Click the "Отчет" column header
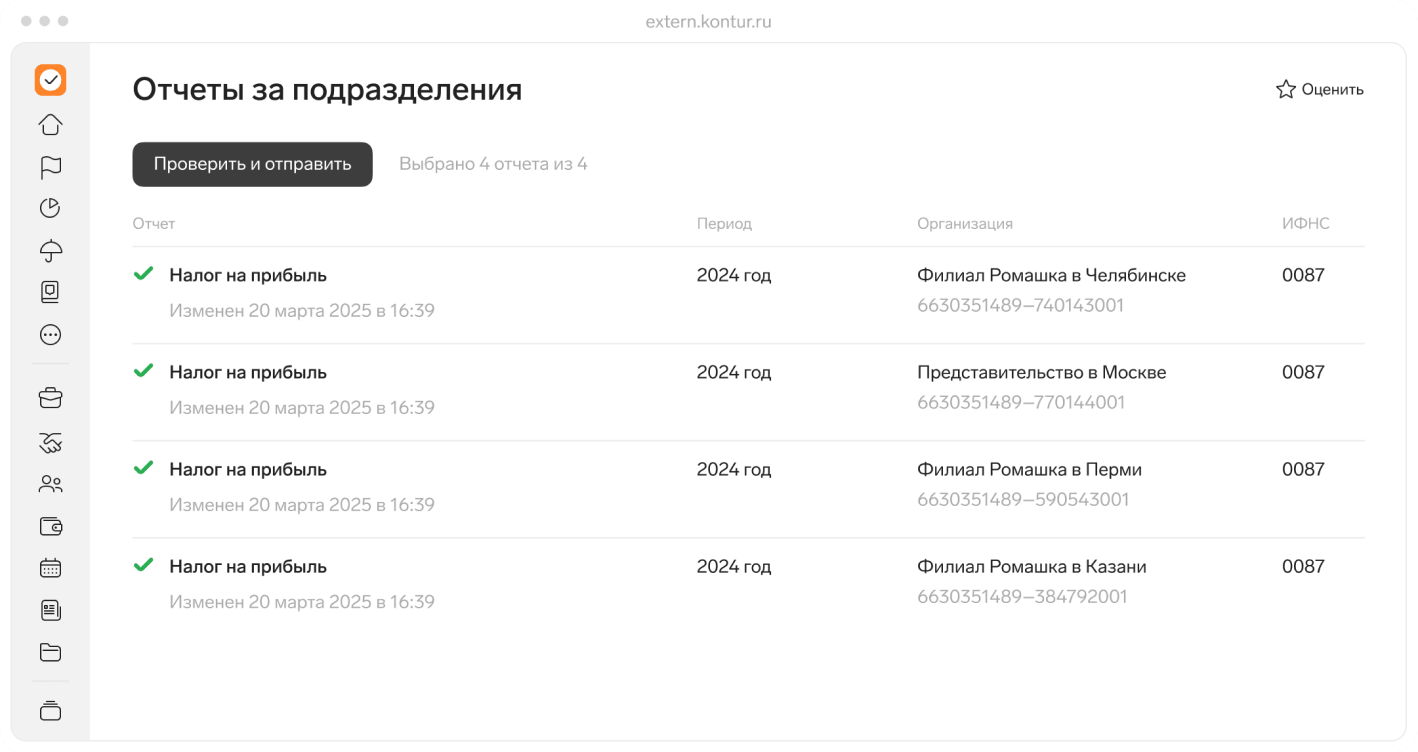The width and height of the screenshot is (1418, 752). [x=154, y=224]
